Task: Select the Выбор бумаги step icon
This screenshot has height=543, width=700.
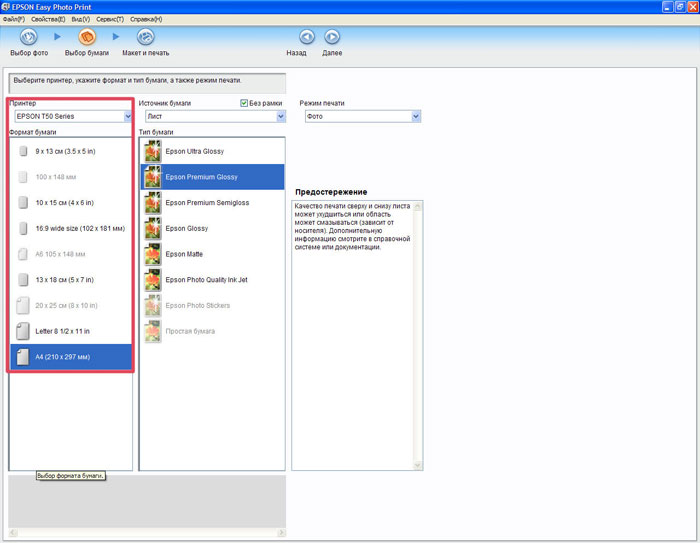Action: pyautogui.click(x=87, y=37)
